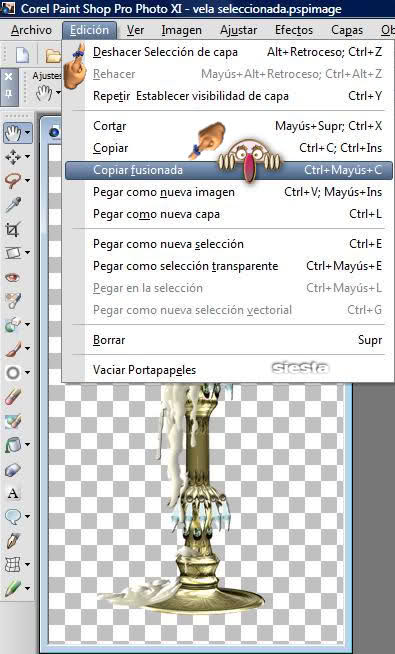Viewport: 395px width, 654px height.
Task: Select the Crop tool
Action: (x=13, y=229)
